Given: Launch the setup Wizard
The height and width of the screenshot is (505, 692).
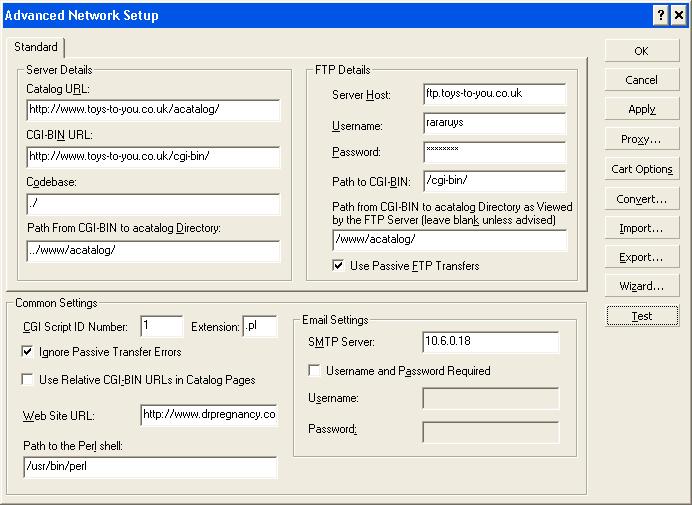Looking at the screenshot, I should (x=641, y=286).
